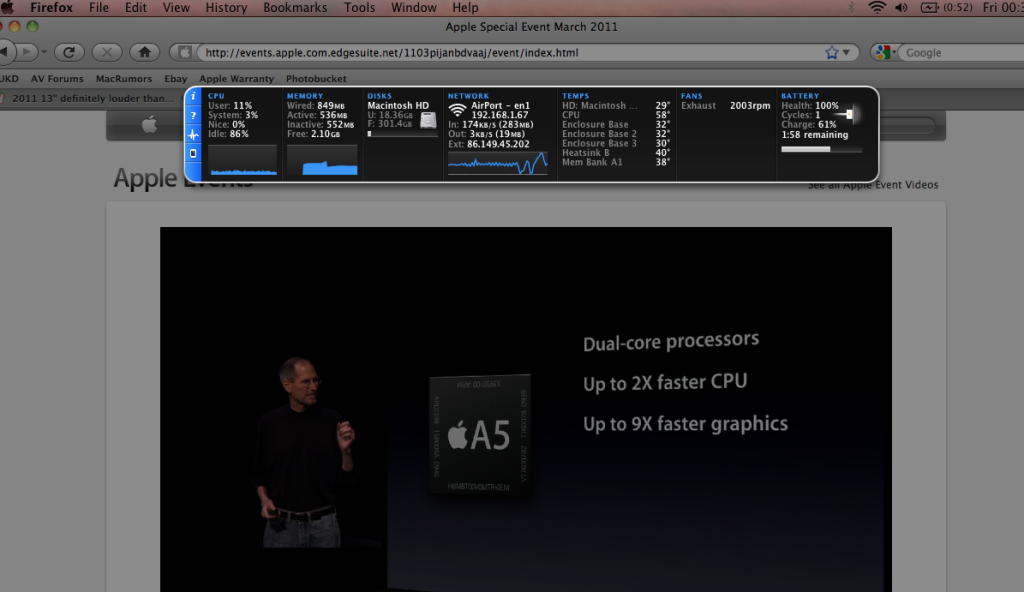Click into the URL address field
The height and width of the screenshot is (592, 1024).
[x=509, y=52]
